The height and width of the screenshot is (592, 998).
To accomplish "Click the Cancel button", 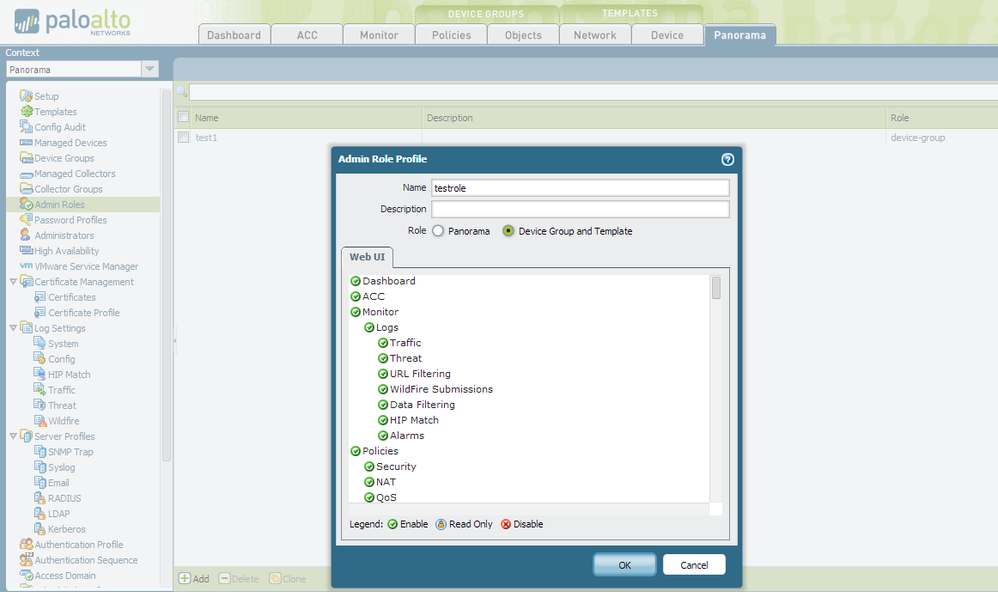I will coord(694,565).
